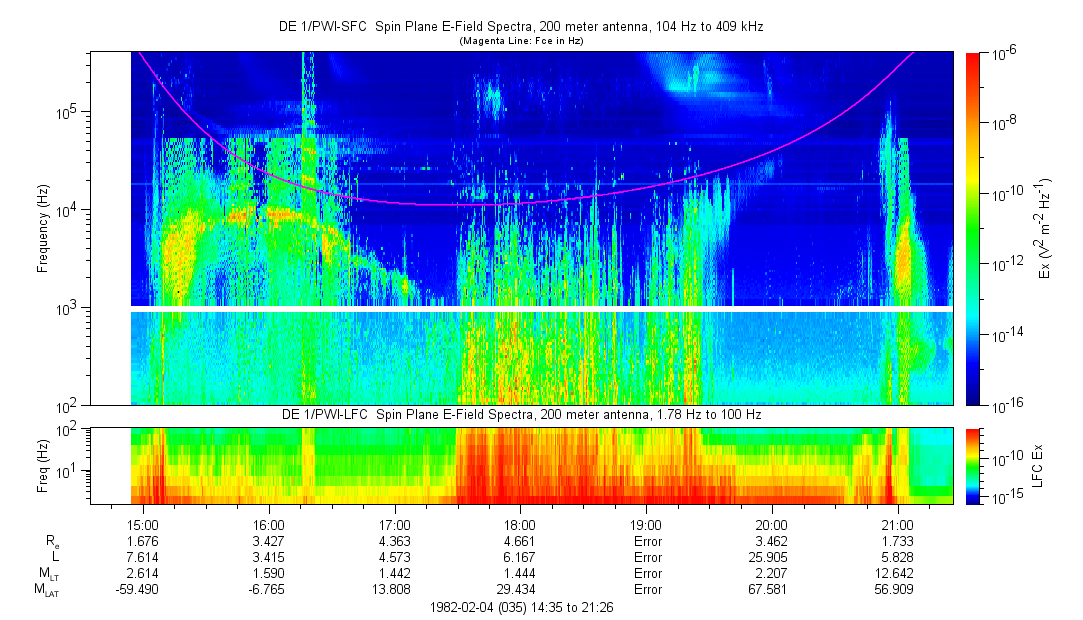The height and width of the screenshot is (620, 1083).
Task: Select the 15:00 time axis label
Action: pos(142,523)
